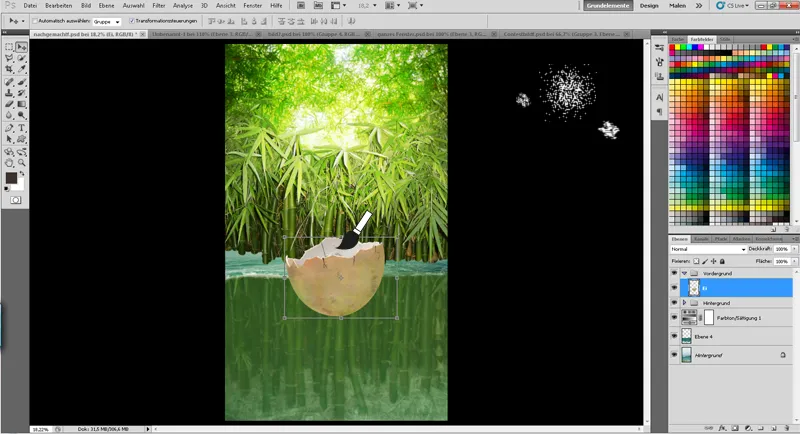Open the Fläche slider arrow
The width and height of the screenshot is (800, 434).
coord(794,261)
